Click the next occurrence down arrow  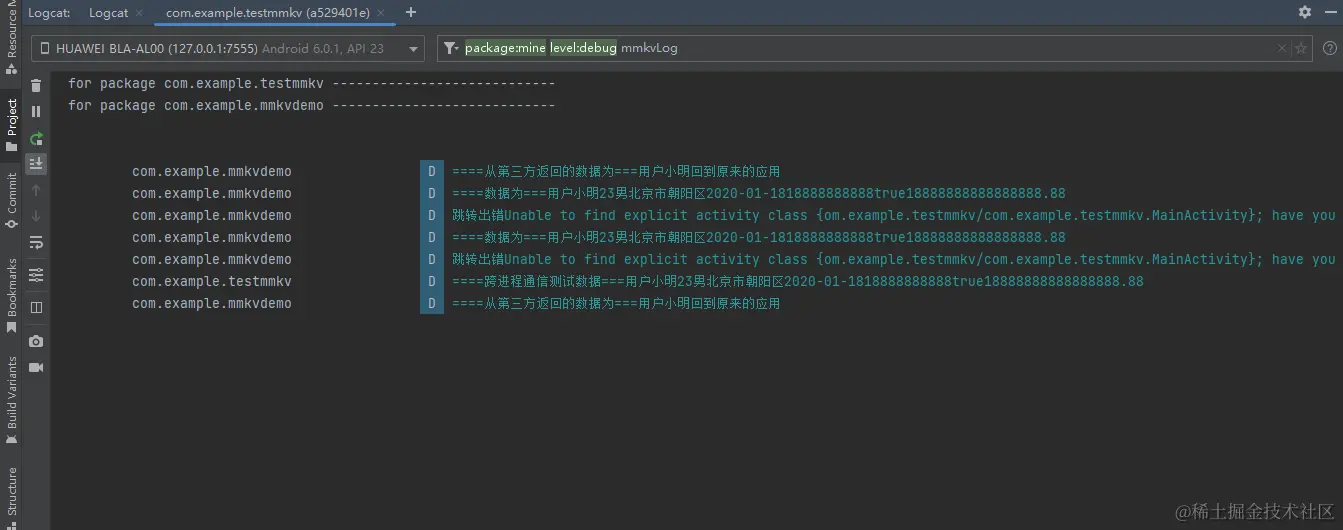[x=36, y=215]
